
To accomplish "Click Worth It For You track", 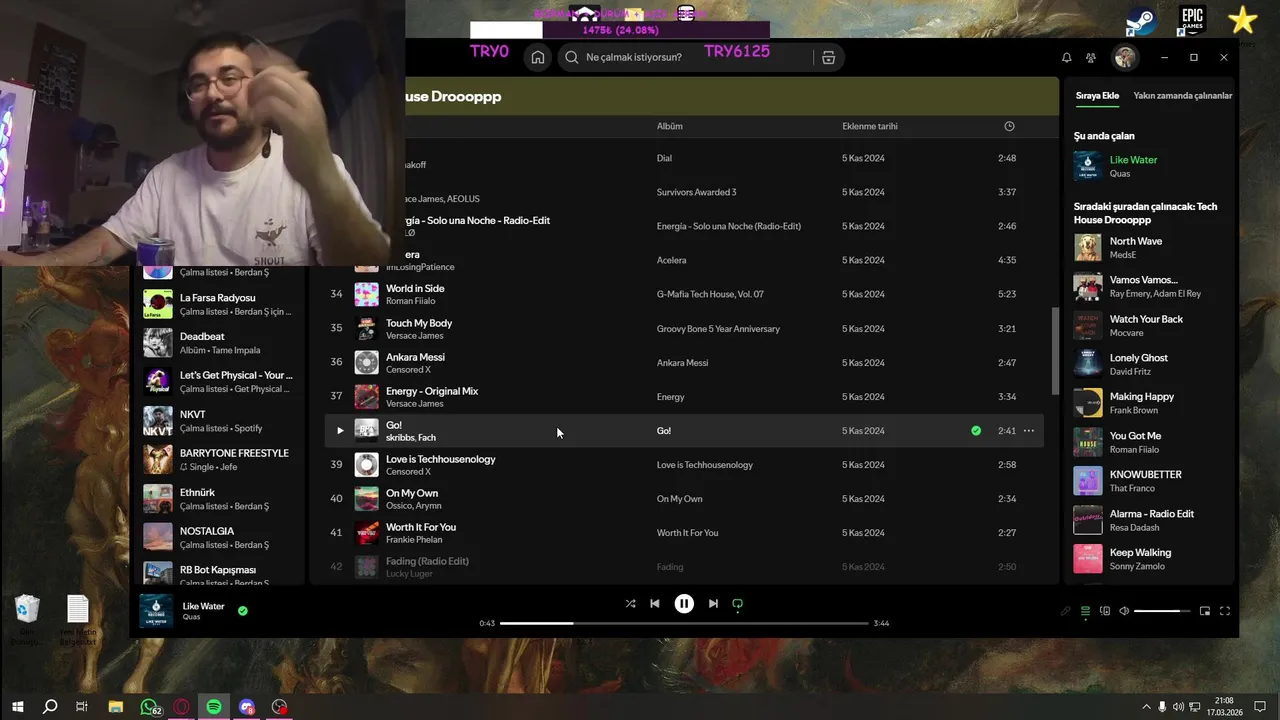I will [685, 533].
